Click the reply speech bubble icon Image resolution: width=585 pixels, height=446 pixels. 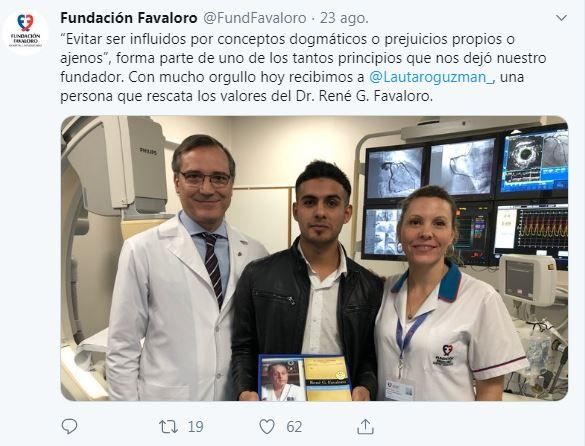69,426
